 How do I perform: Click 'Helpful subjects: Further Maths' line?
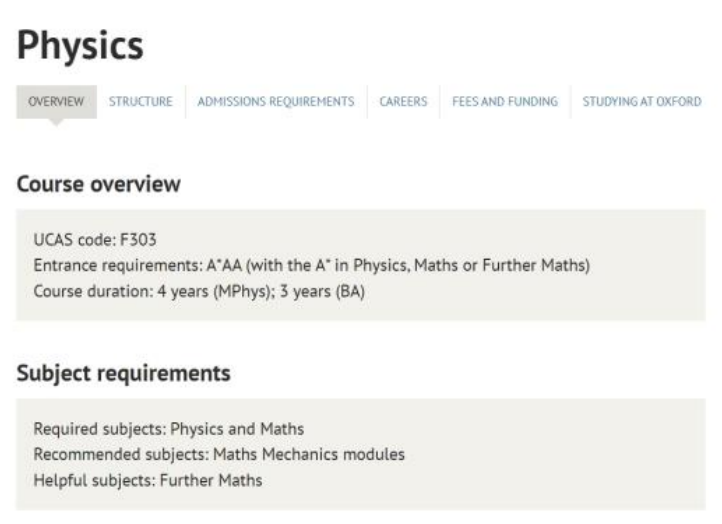click(147, 480)
